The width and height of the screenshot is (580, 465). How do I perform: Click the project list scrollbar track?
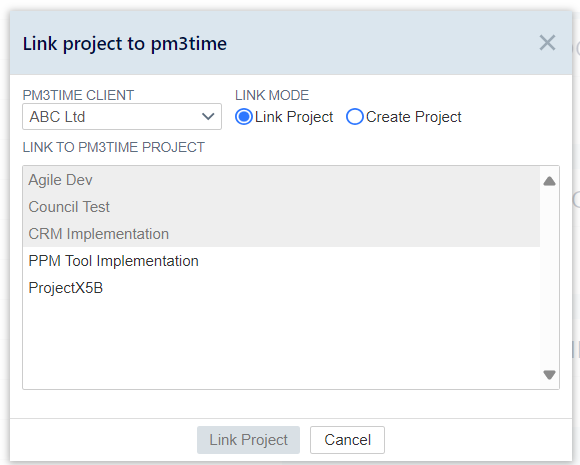[549, 277]
